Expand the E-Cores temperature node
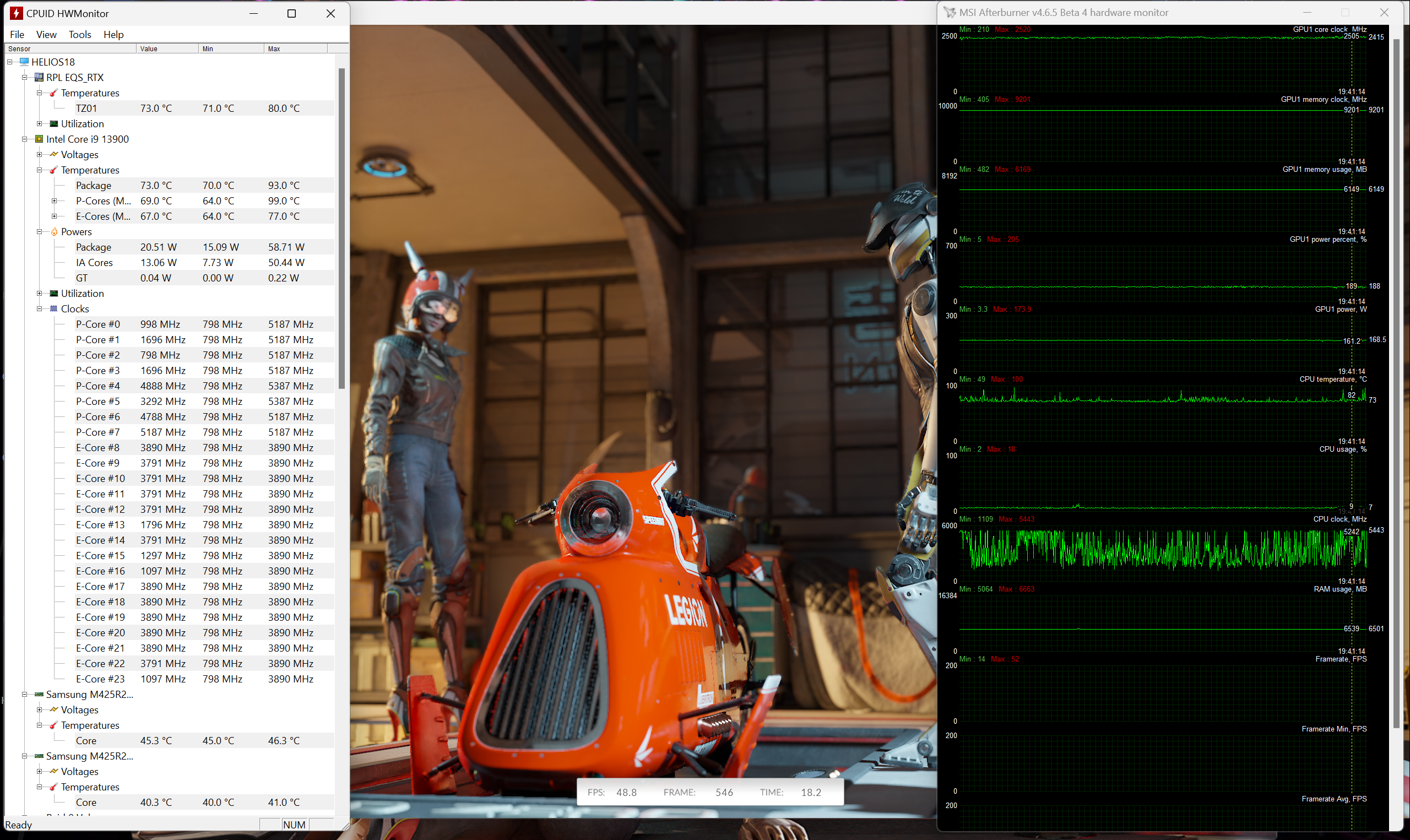 pyautogui.click(x=55, y=216)
